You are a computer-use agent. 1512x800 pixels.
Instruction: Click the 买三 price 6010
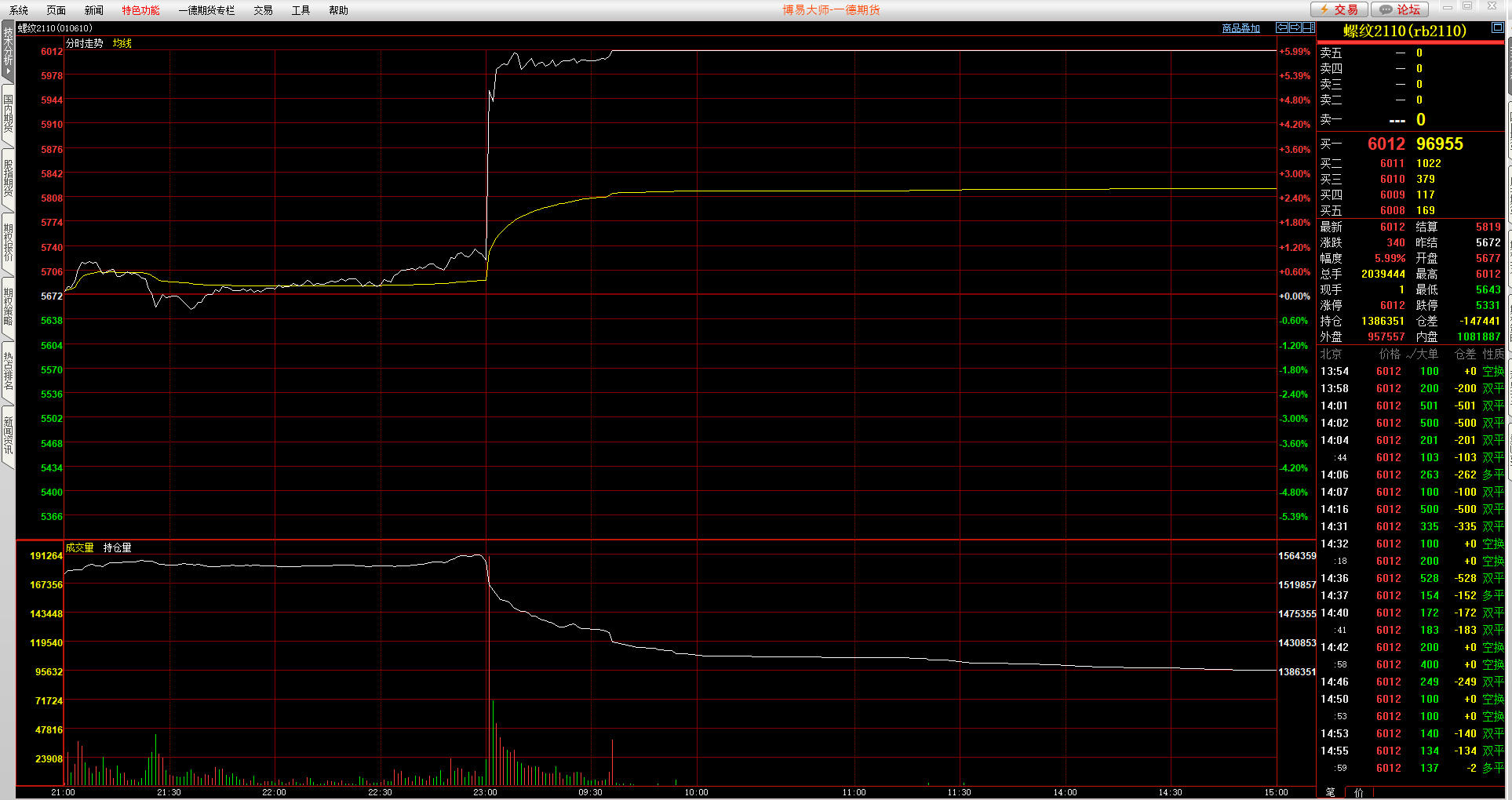(1392, 179)
